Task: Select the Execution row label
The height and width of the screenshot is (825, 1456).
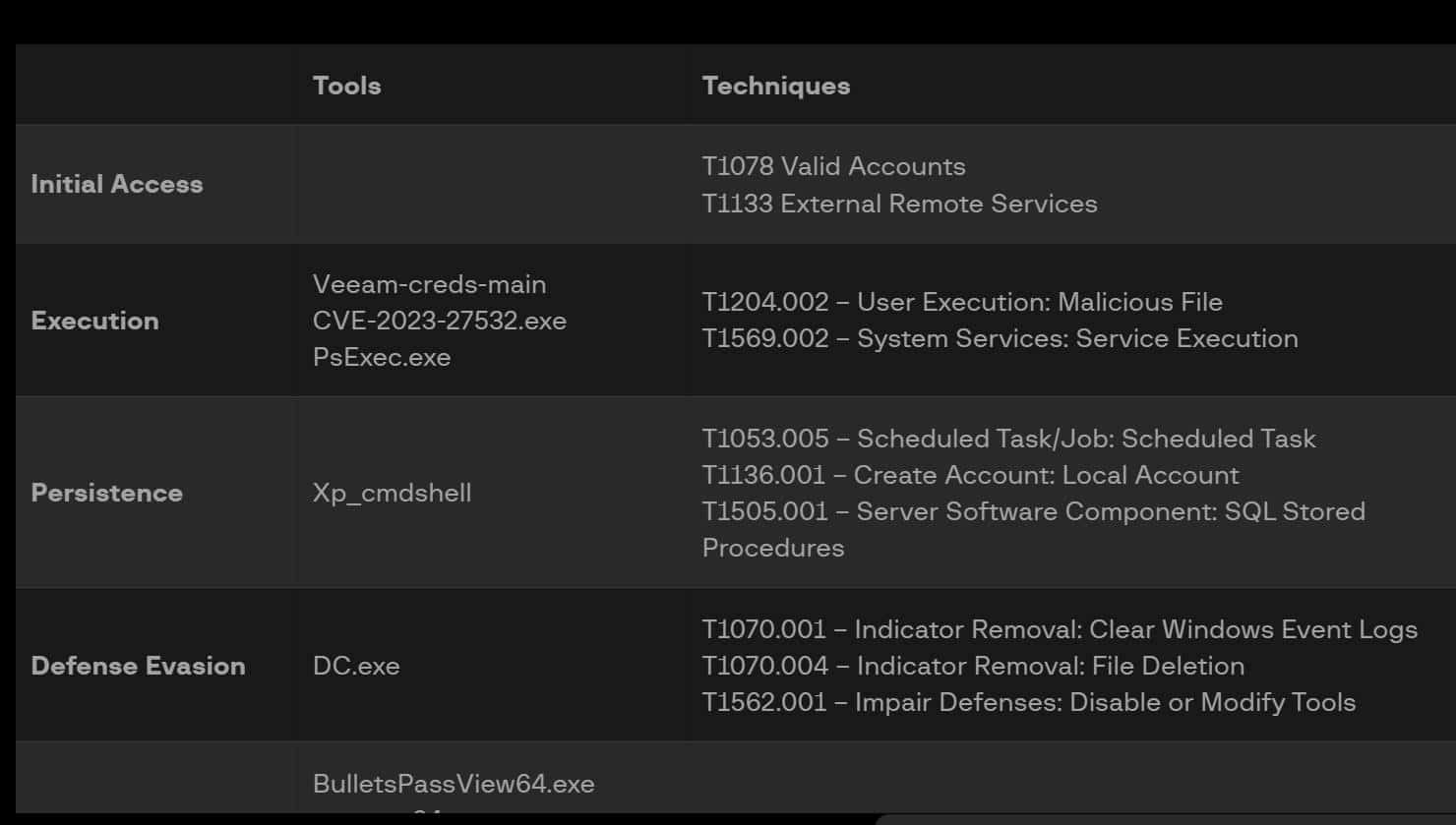Action: click(x=94, y=321)
